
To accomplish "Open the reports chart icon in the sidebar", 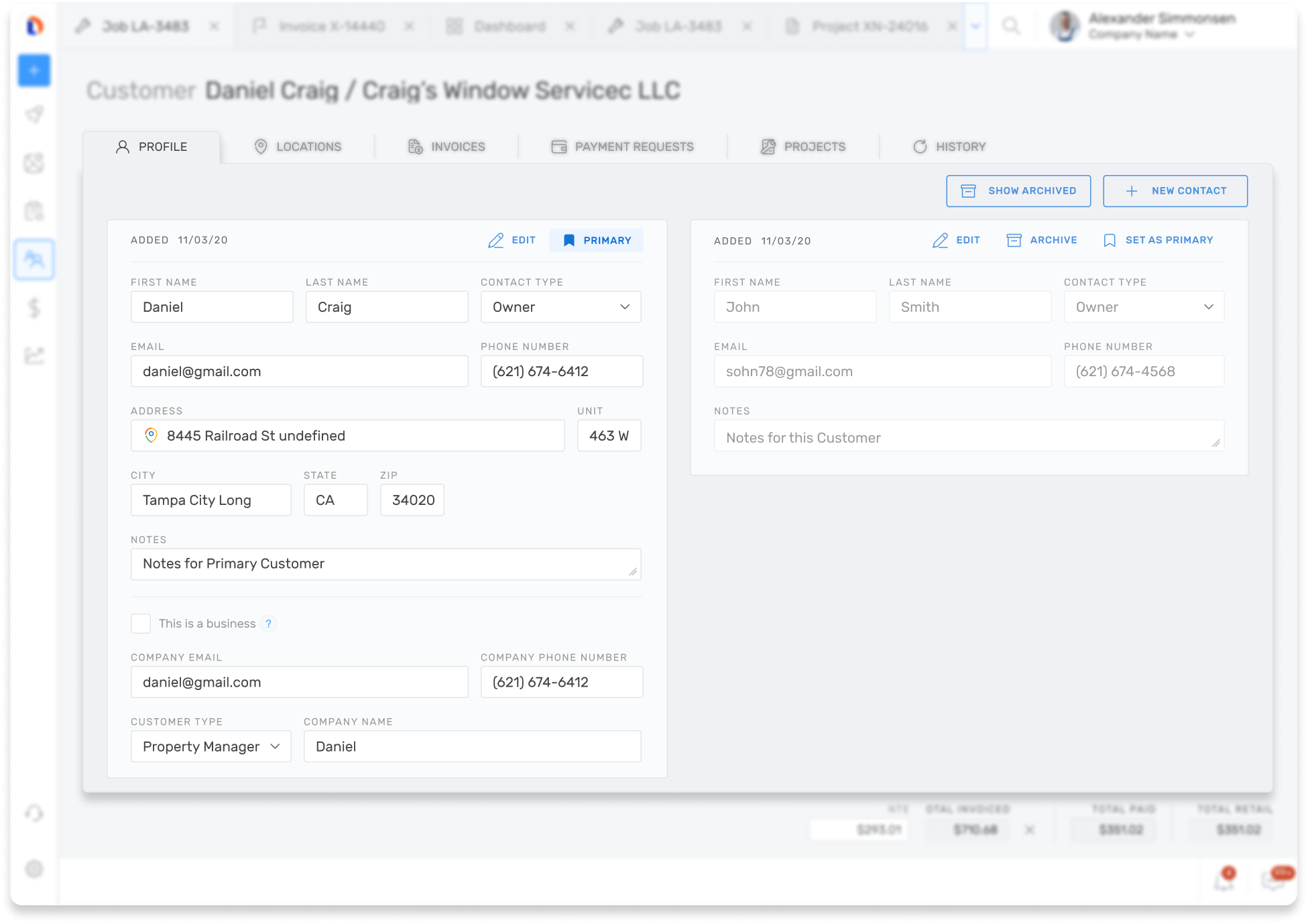I will click(x=34, y=355).
